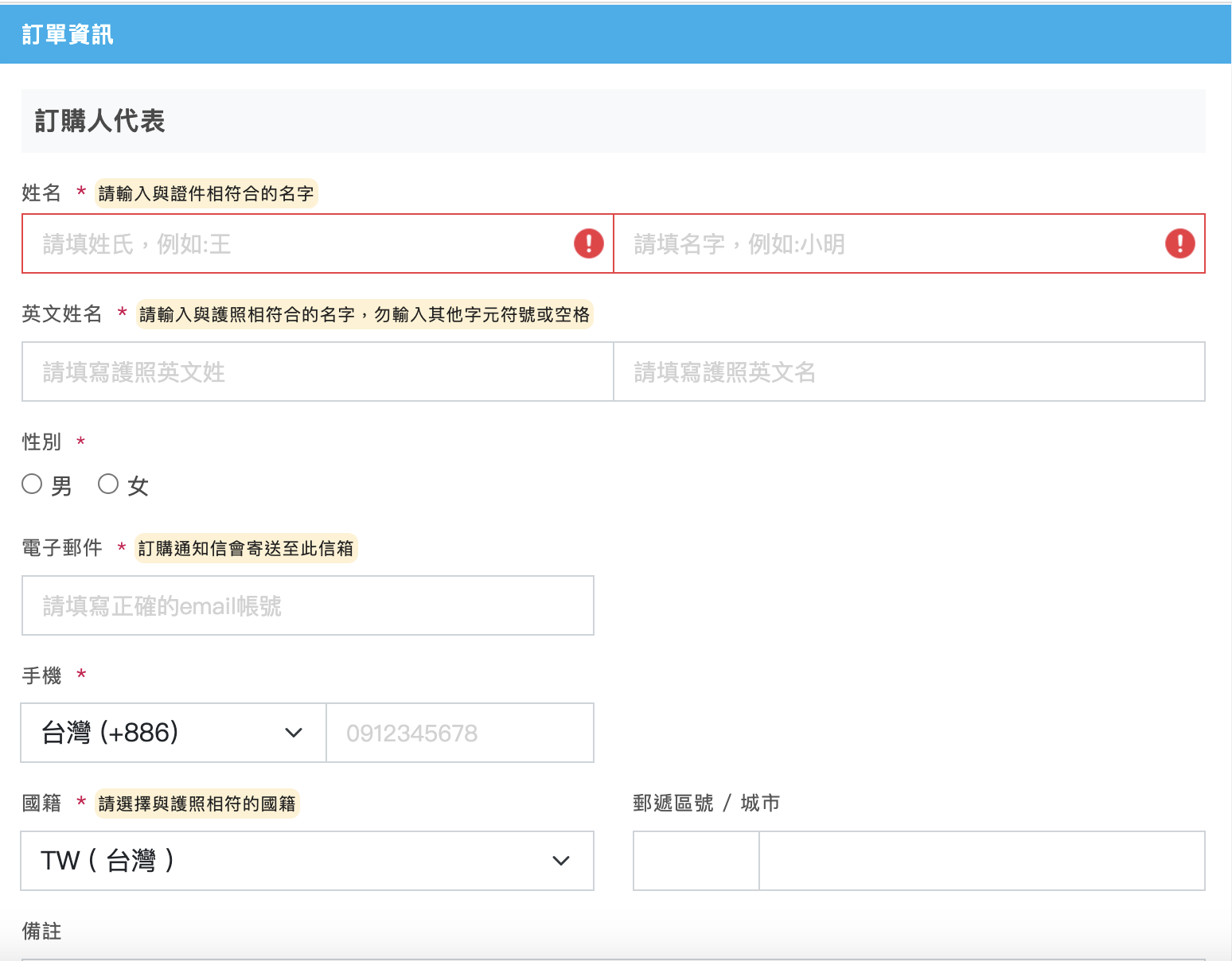
Task: Focus the email address input field
Action: click(x=308, y=605)
